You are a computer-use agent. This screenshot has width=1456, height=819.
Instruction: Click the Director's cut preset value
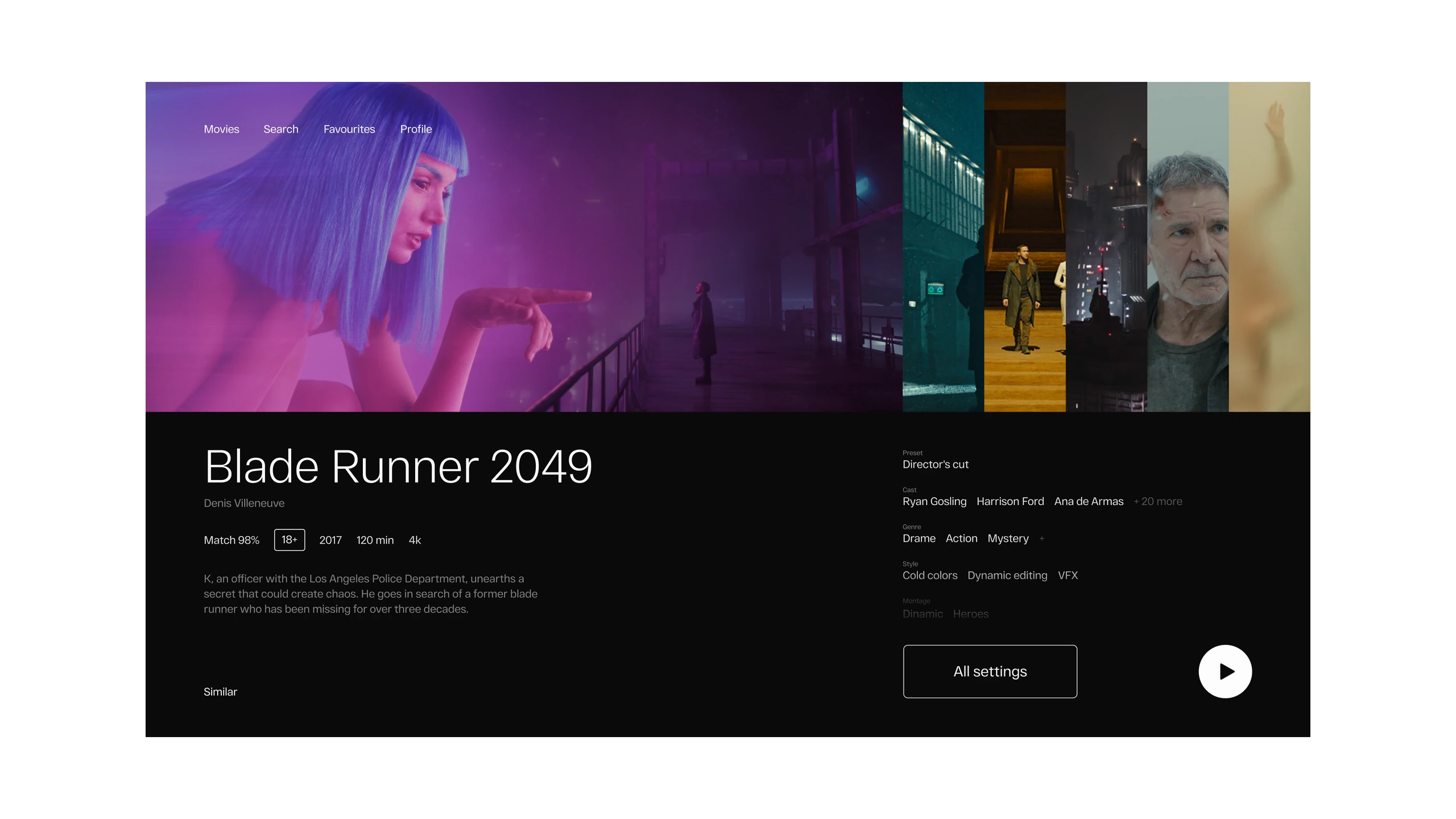935,464
